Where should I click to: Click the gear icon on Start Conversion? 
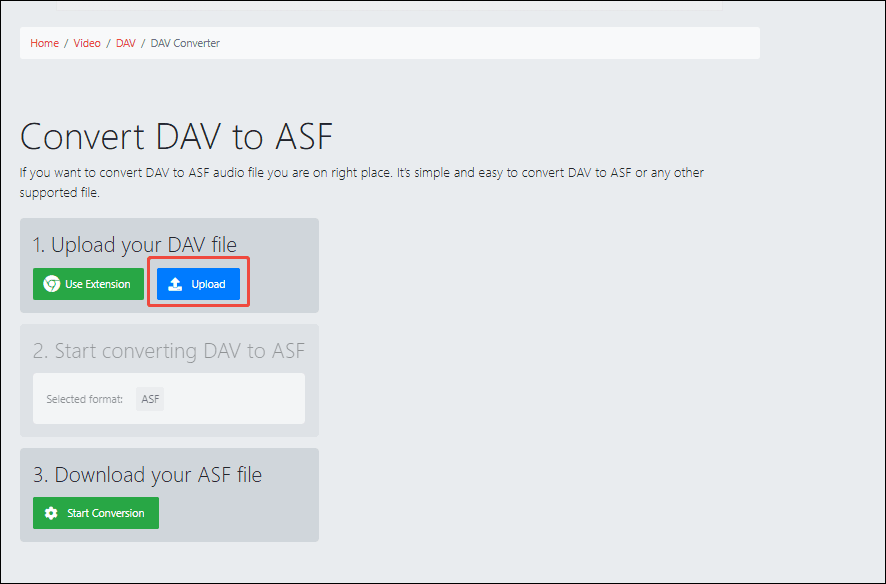coord(50,512)
